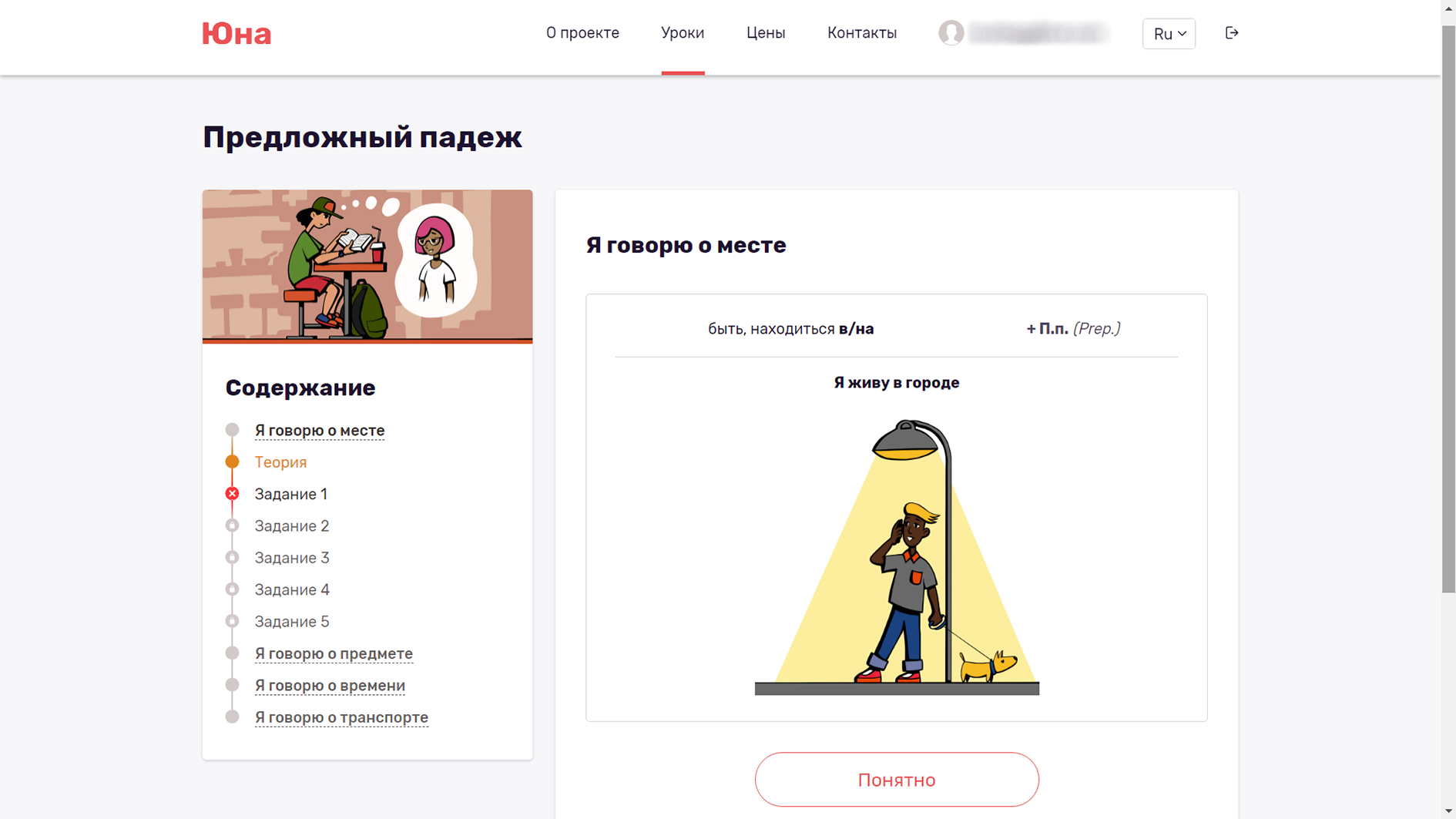Click the page's vertical scrollbar thumb
This screenshot has width=1456, height=819.
pyautogui.click(x=1448, y=308)
